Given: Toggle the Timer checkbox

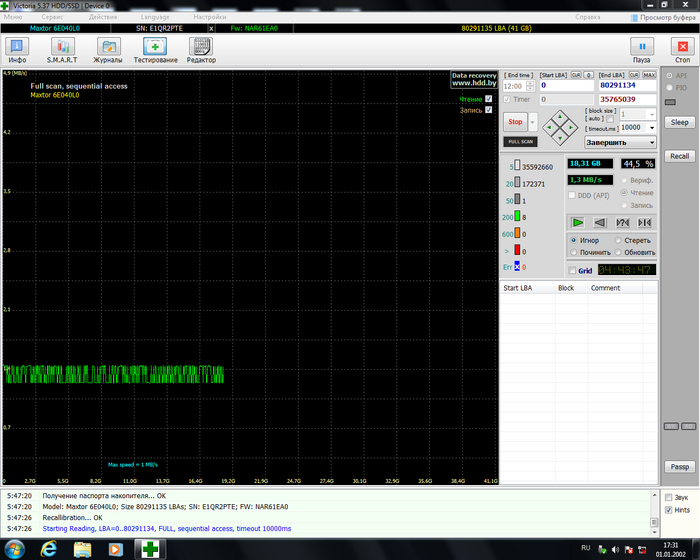Looking at the screenshot, I should [507, 99].
